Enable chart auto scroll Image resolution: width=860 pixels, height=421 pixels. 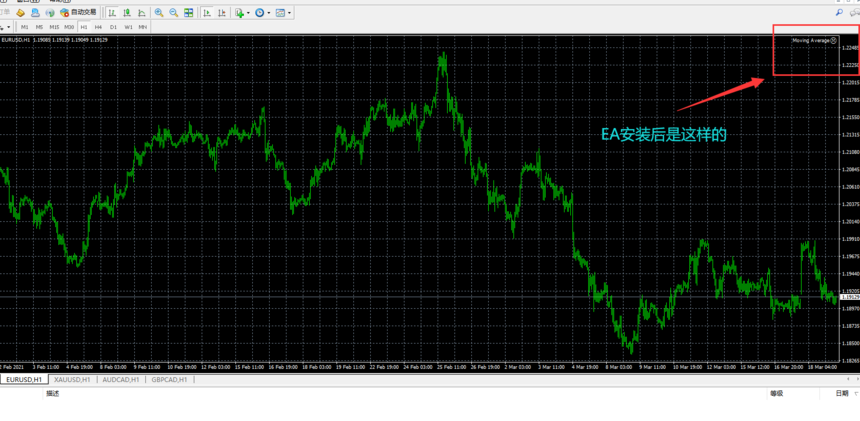click(x=207, y=13)
